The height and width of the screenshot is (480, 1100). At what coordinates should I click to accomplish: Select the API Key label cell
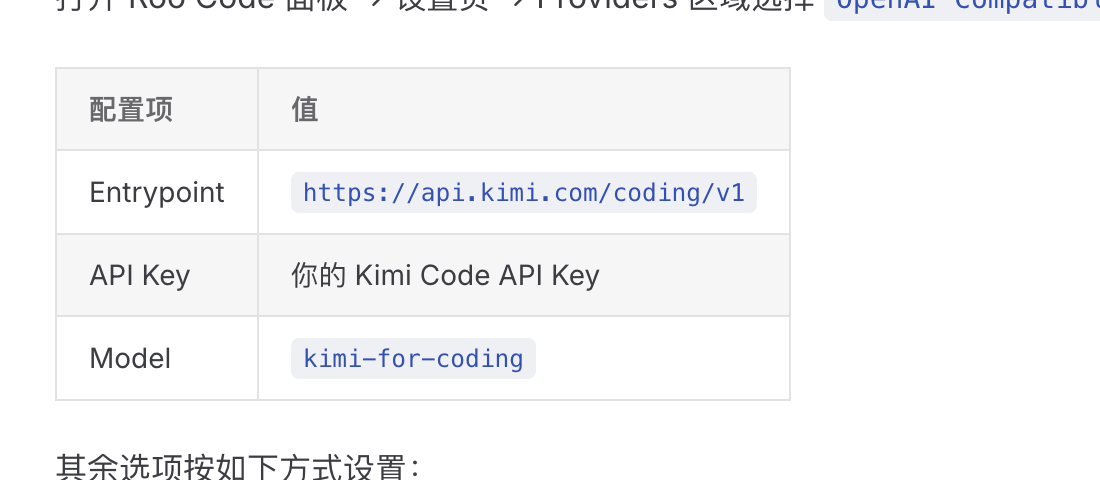click(x=157, y=275)
